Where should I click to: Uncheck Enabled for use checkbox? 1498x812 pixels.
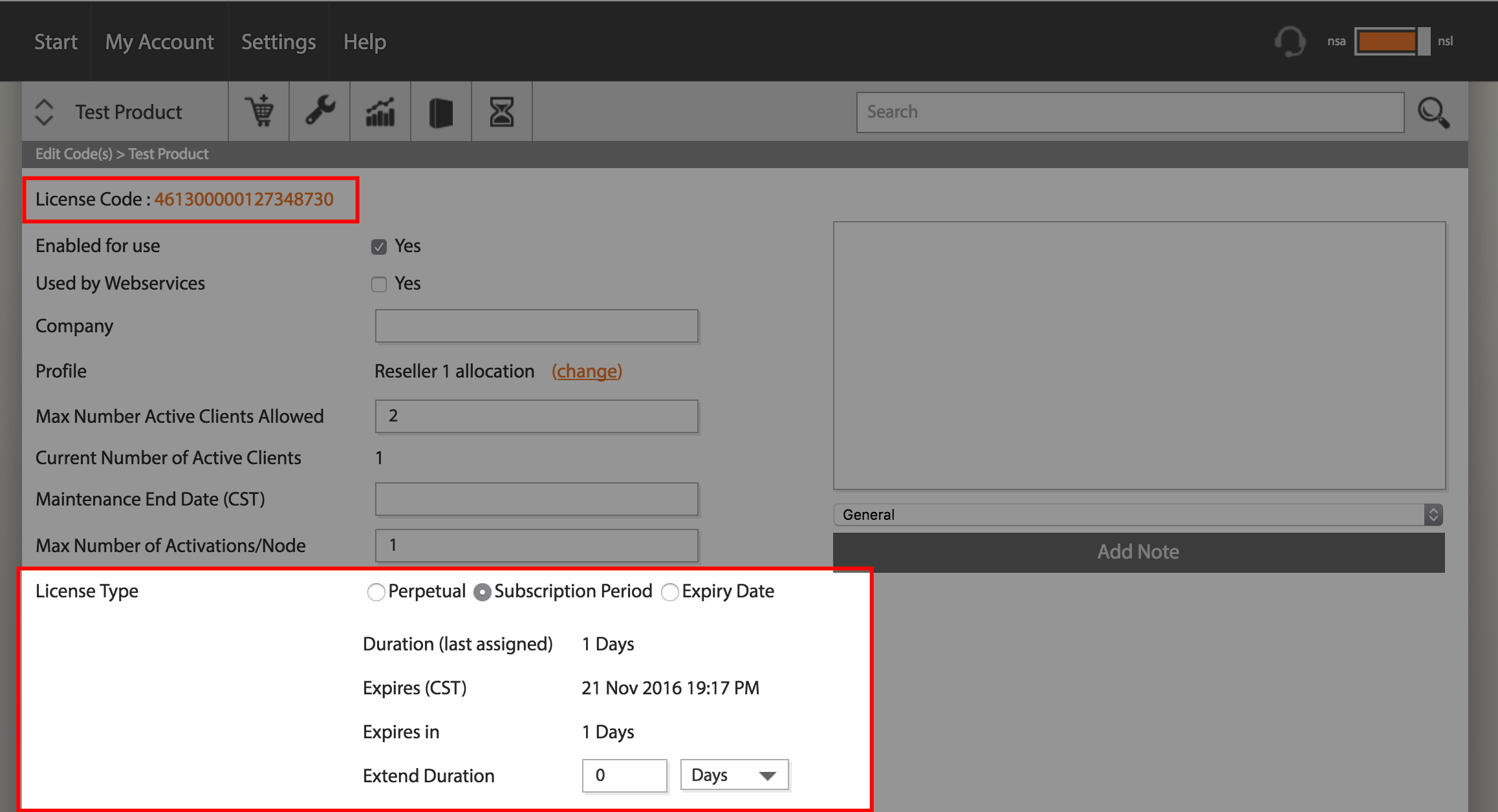click(x=379, y=246)
